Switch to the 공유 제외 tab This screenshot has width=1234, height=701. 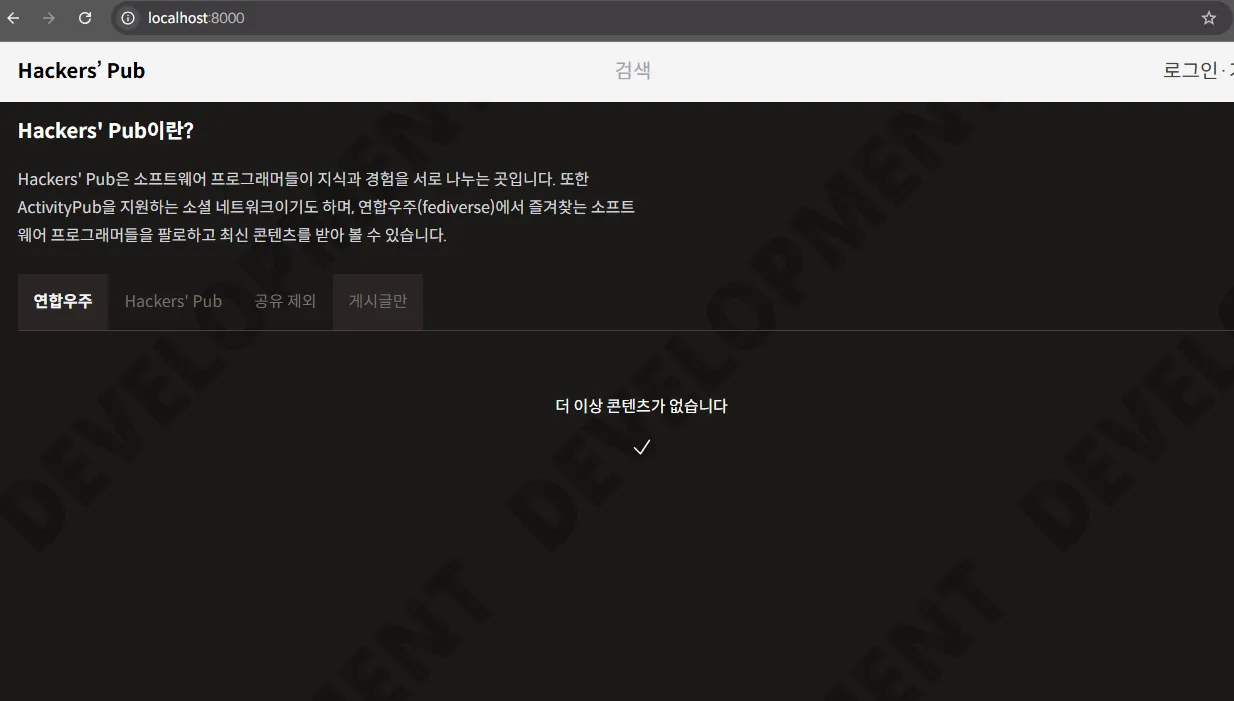[285, 301]
